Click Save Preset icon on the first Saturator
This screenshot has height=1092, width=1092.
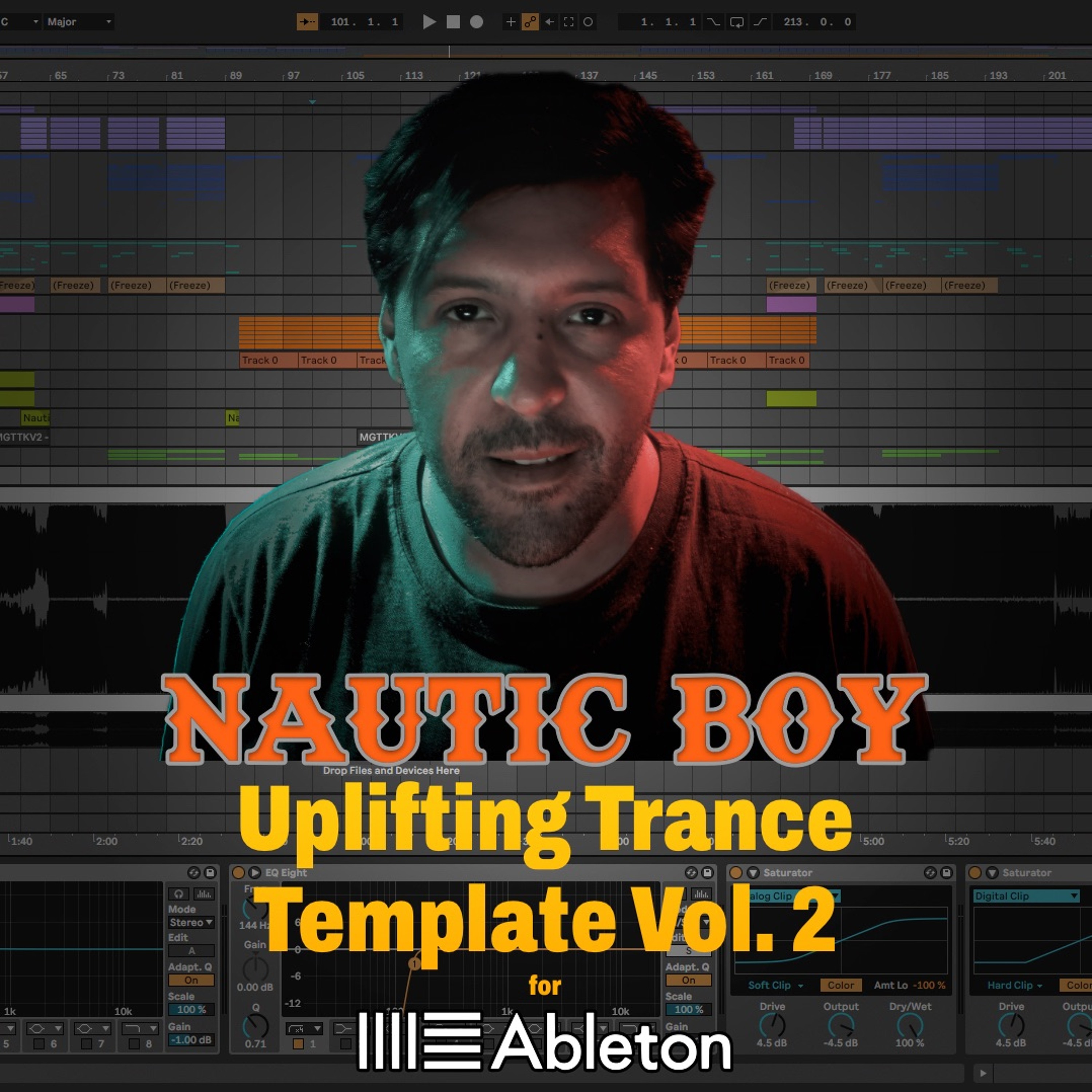(946, 873)
